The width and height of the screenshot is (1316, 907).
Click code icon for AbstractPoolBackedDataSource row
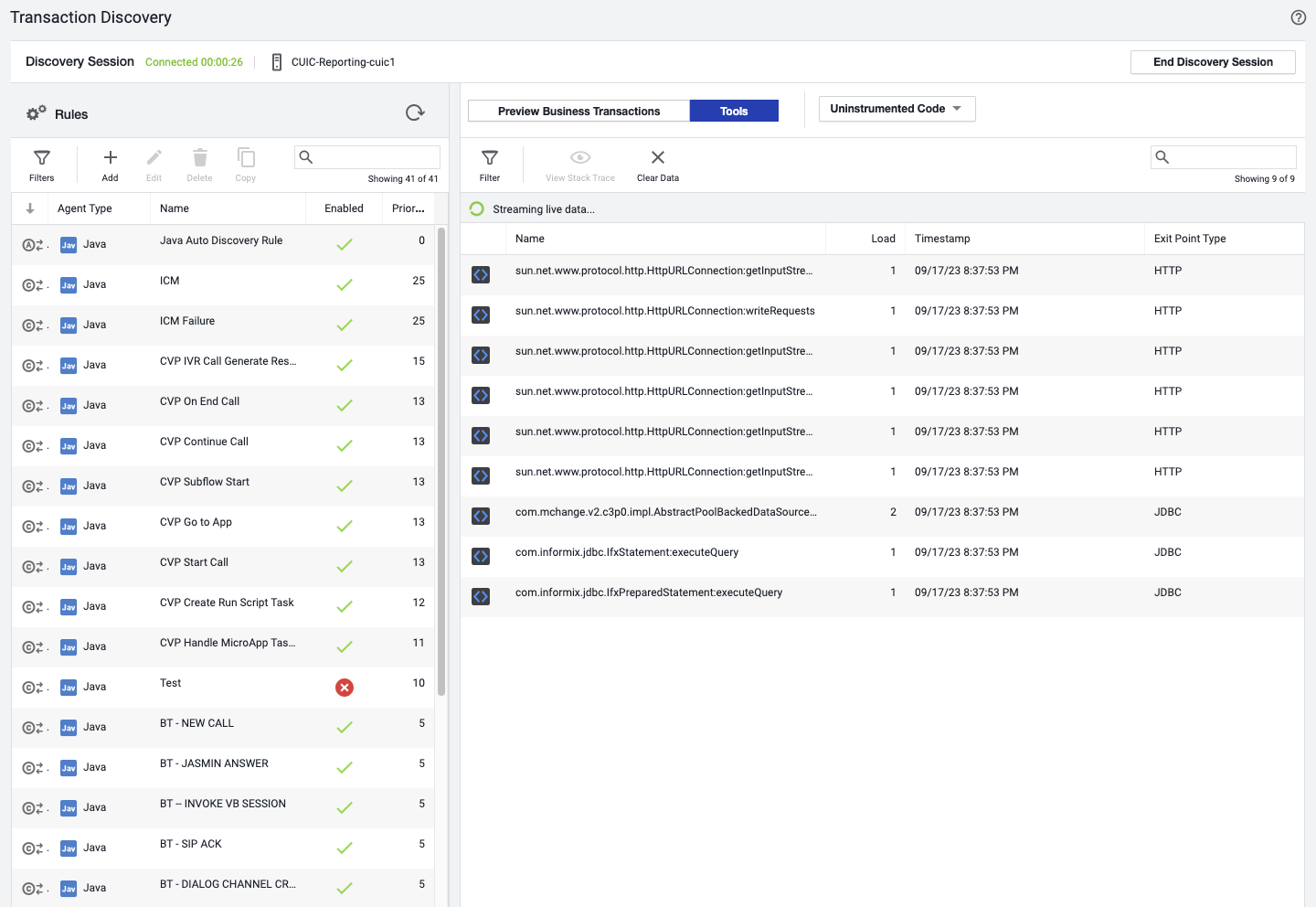tap(481, 516)
